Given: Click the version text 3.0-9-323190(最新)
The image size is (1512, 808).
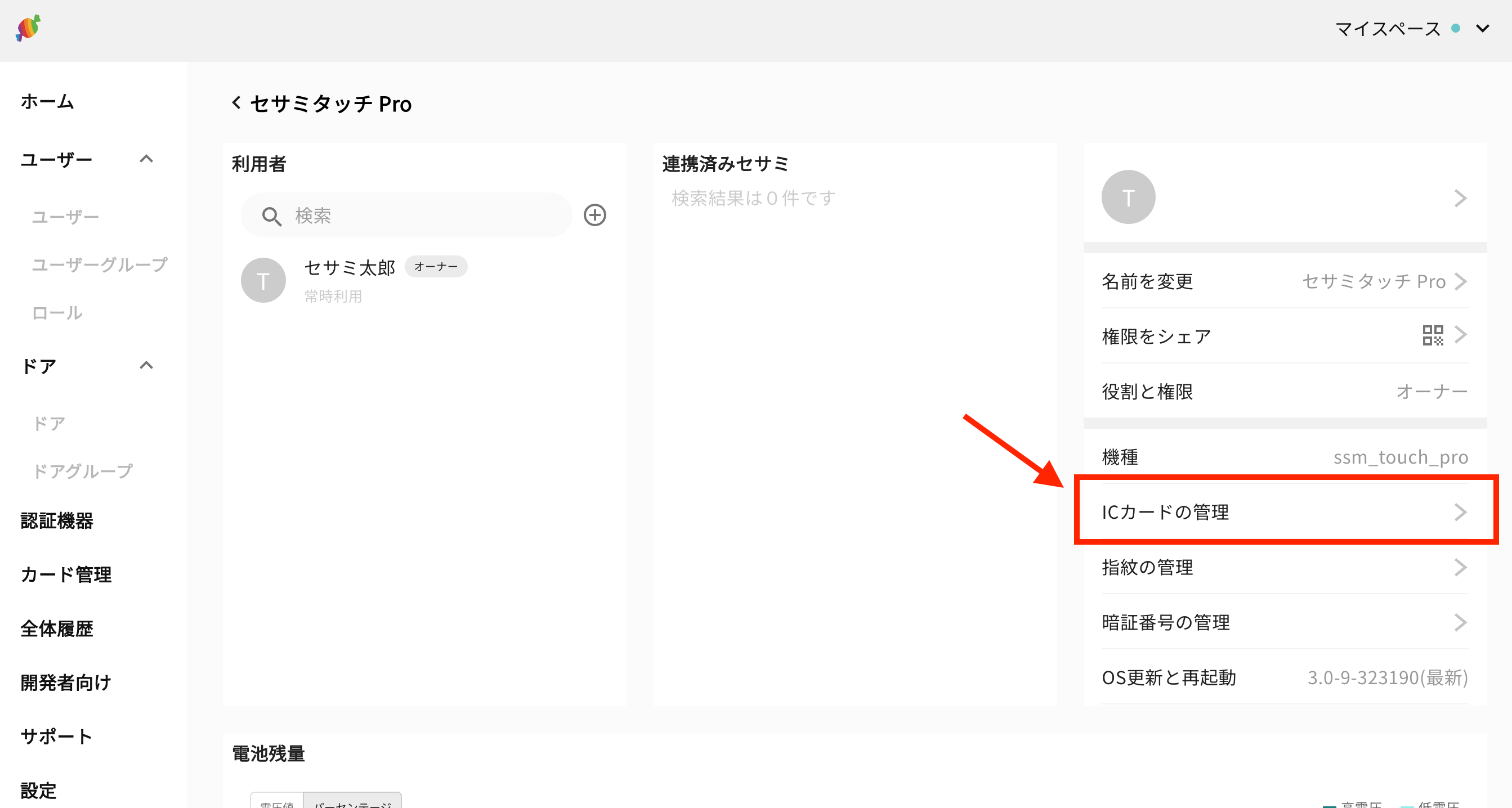Looking at the screenshot, I should (1388, 677).
